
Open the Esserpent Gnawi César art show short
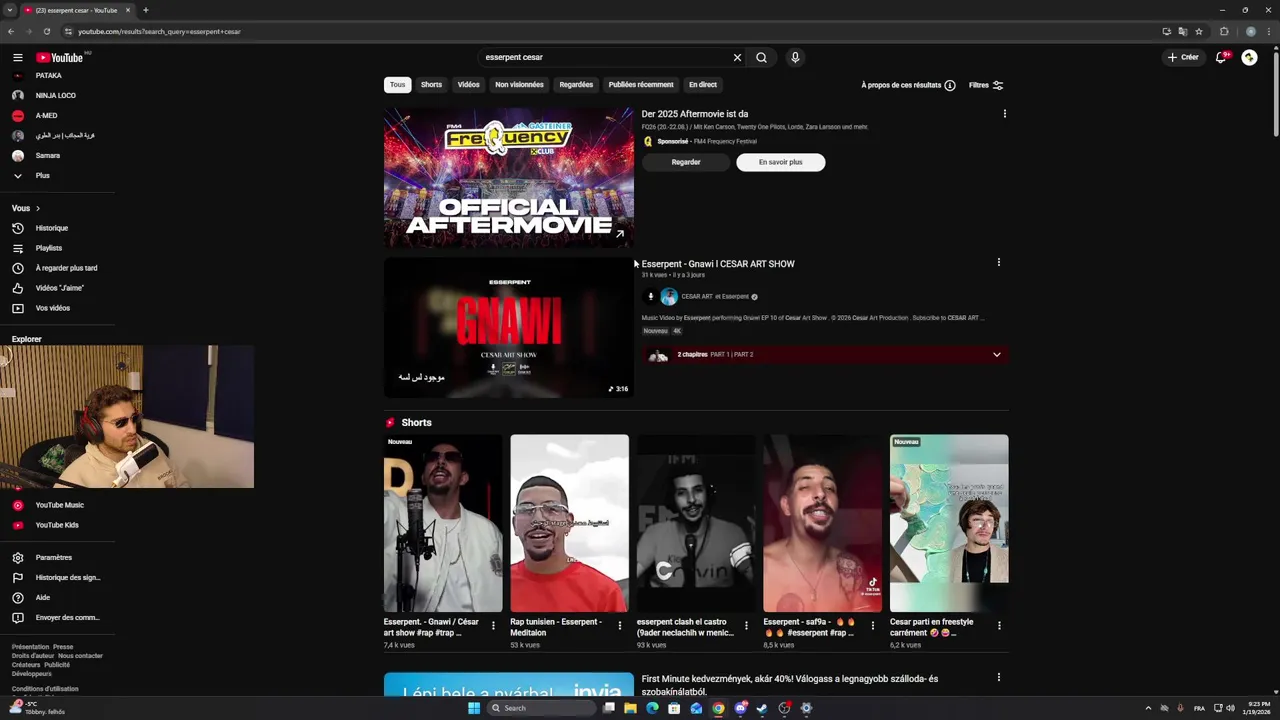pyautogui.click(x=443, y=523)
